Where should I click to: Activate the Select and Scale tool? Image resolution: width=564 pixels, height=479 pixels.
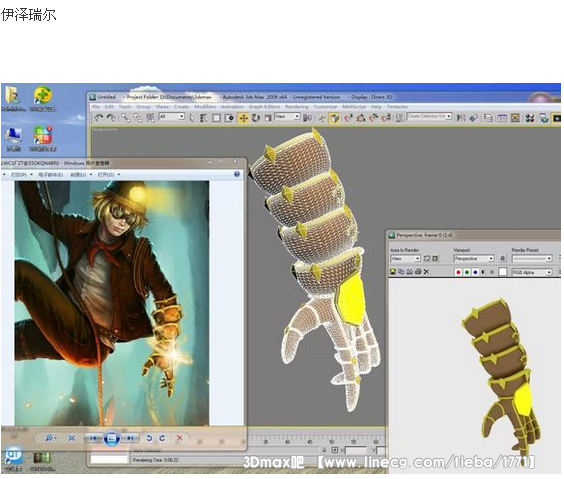(x=268, y=118)
